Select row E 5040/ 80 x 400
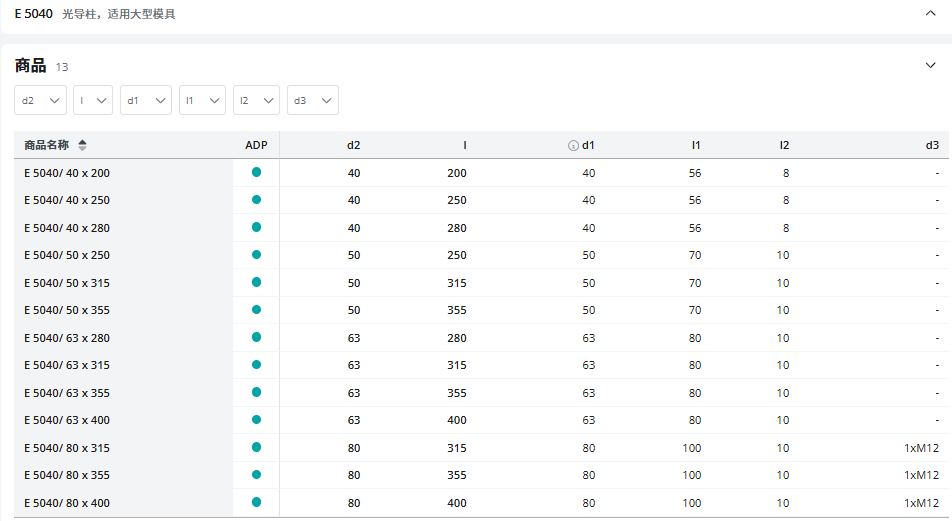This screenshot has width=952, height=521. click(481, 503)
